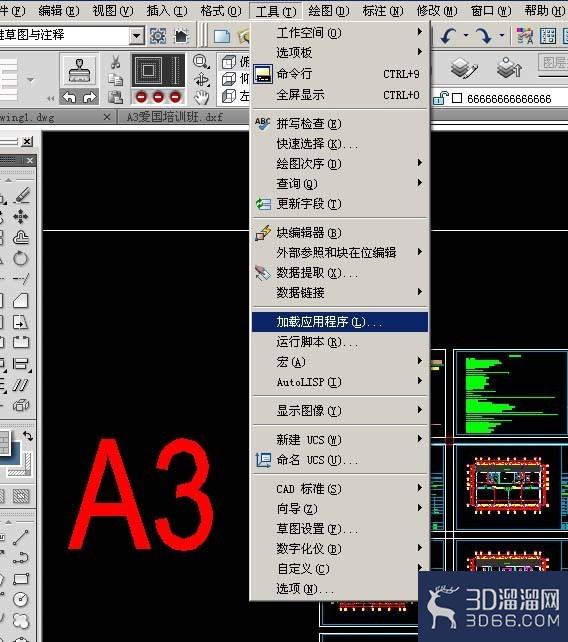
Task: Select the Chamfer tool in left palette
Action: (x=20, y=301)
